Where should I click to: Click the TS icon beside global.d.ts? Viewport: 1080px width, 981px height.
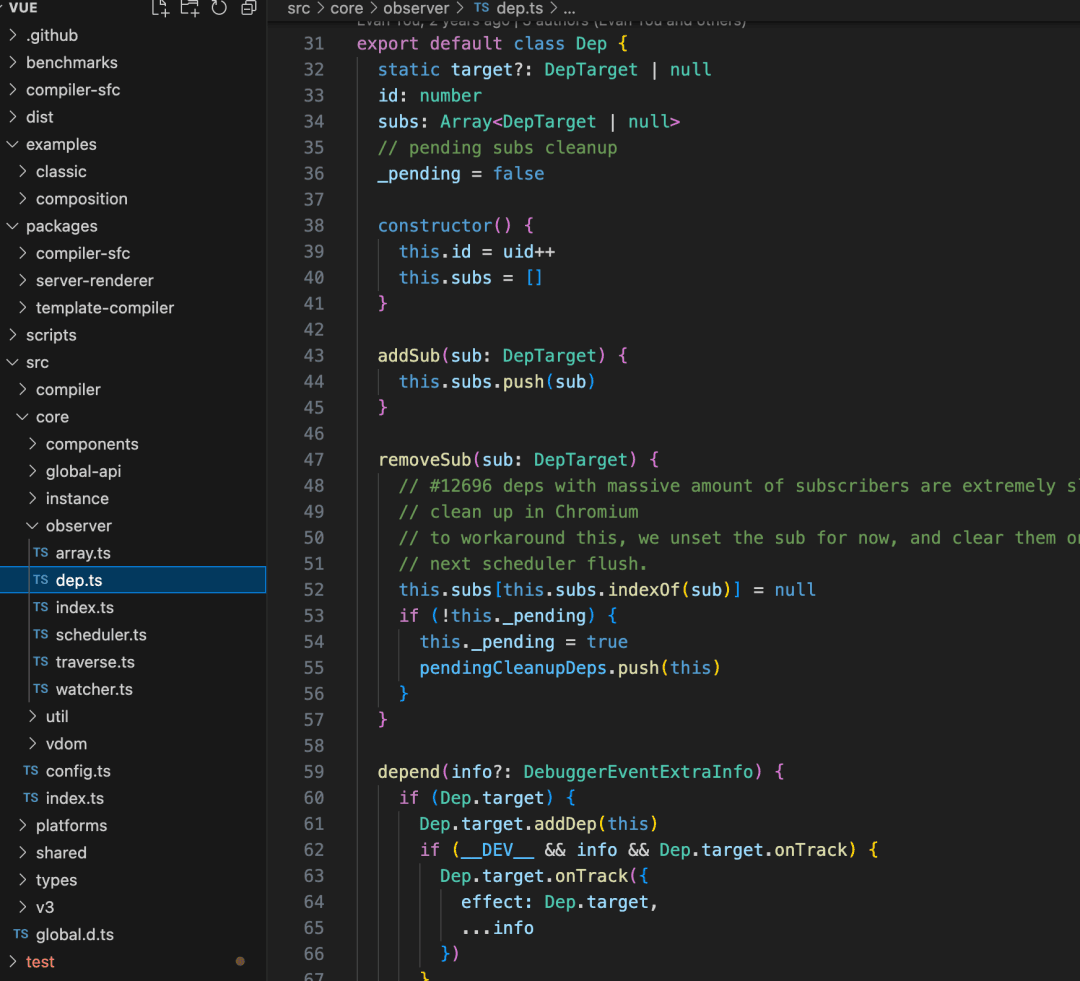point(21,934)
